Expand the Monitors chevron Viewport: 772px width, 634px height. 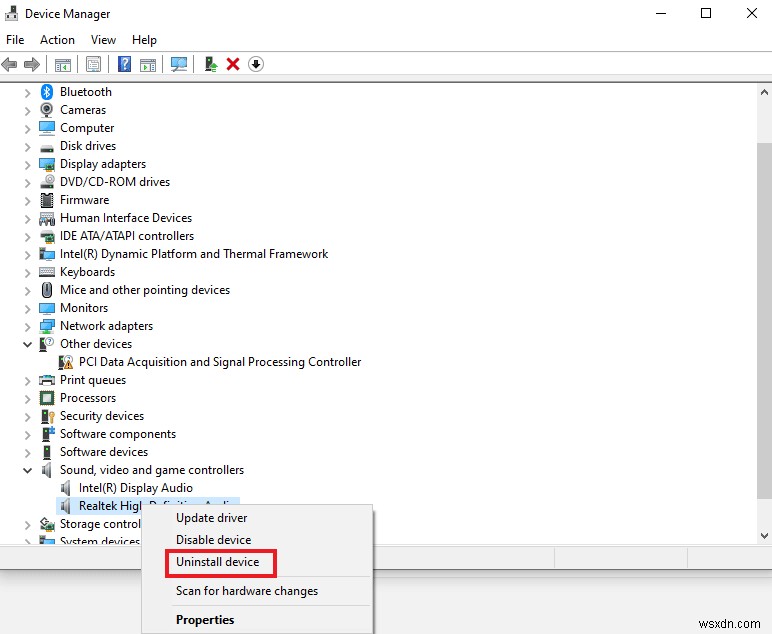[x=28, y=309]
